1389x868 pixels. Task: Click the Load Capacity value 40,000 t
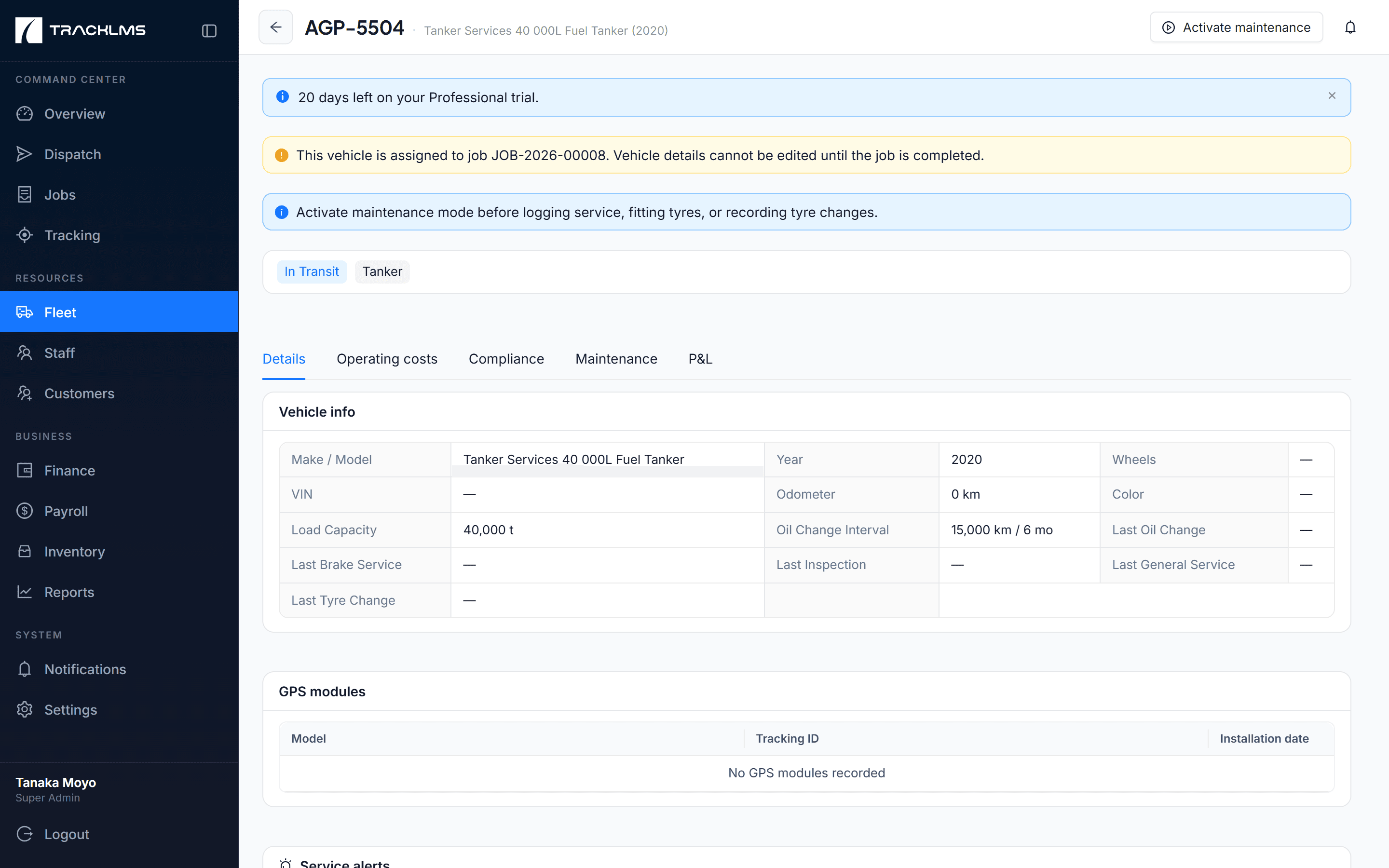[489, 530]
